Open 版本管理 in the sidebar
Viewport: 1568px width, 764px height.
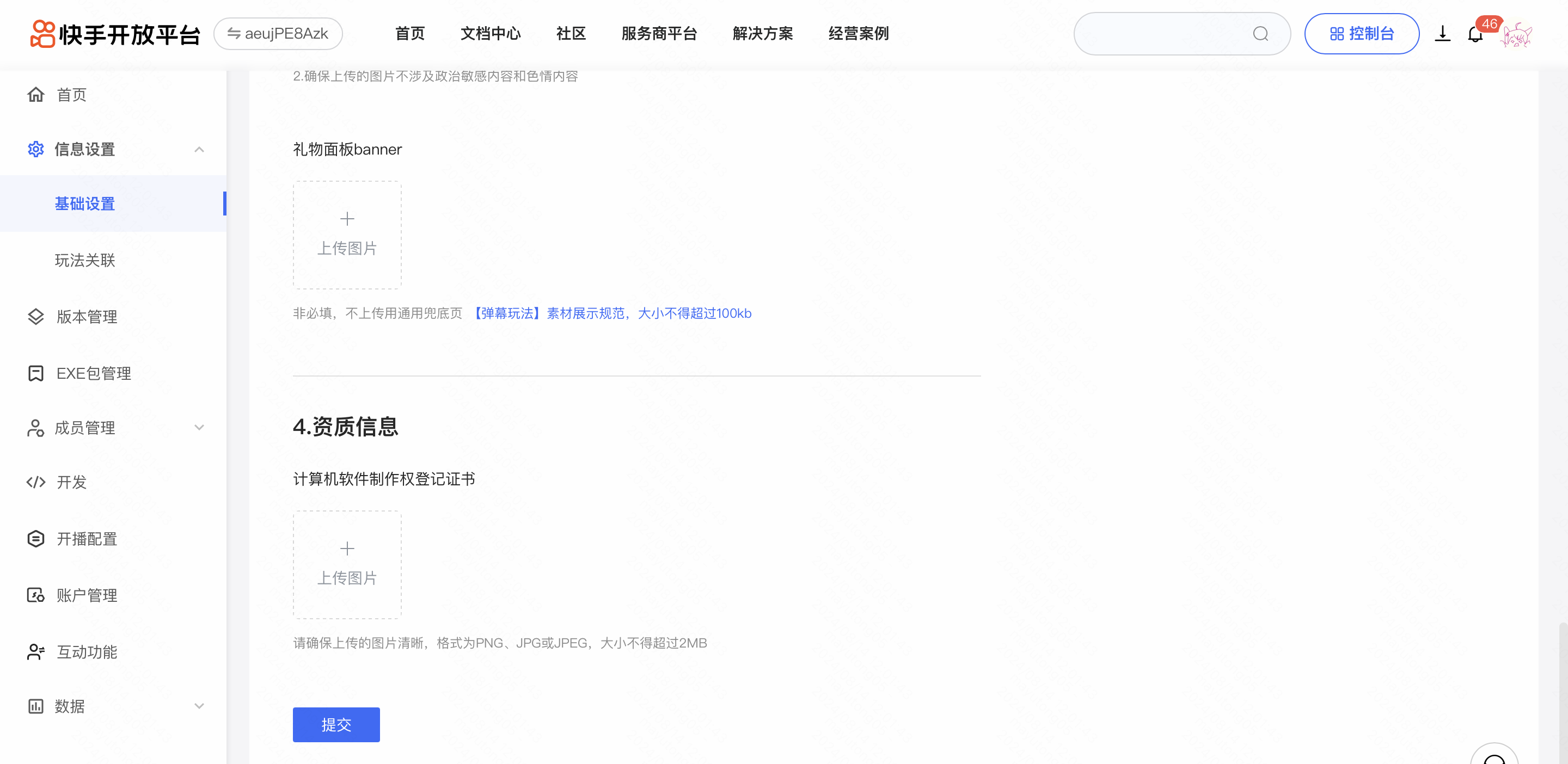coord(87,316)
